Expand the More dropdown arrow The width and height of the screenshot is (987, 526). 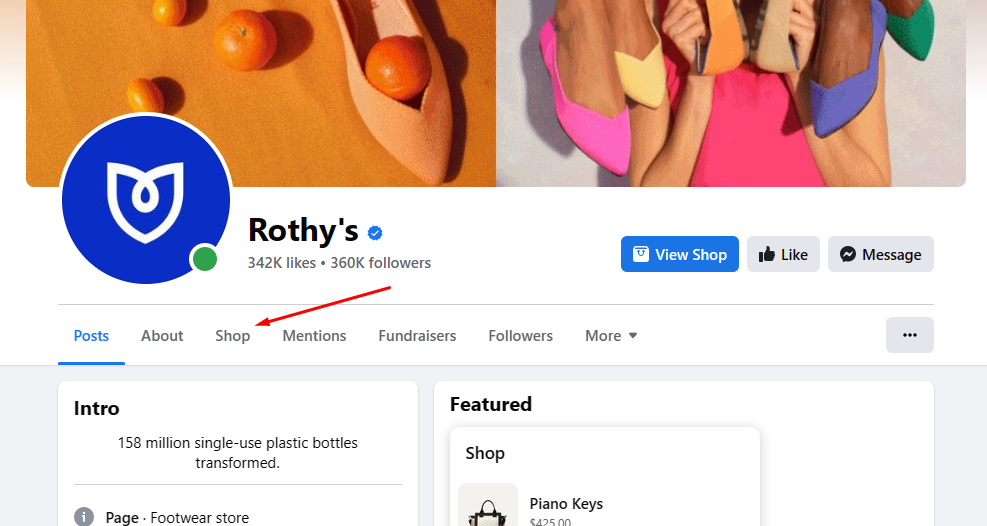pos(633,335)
